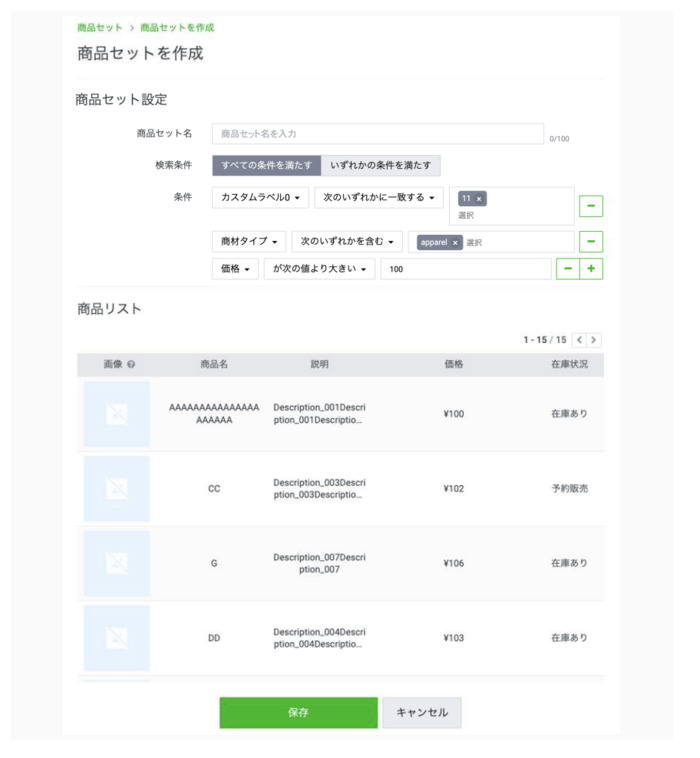Open the カスタムラベル0 dropdown
The image size is (700, 758).
260,198
